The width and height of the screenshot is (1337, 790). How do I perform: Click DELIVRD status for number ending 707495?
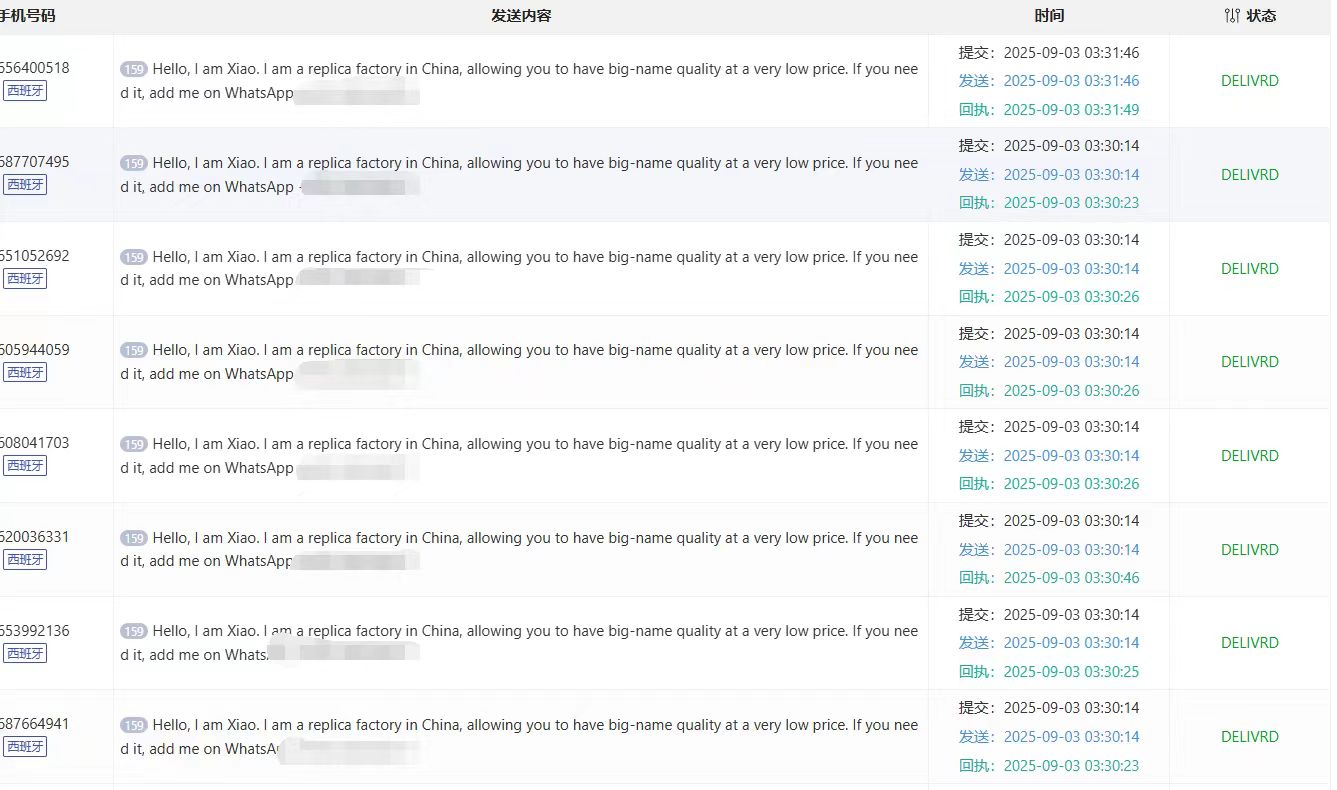click(x=1249, y=175)
